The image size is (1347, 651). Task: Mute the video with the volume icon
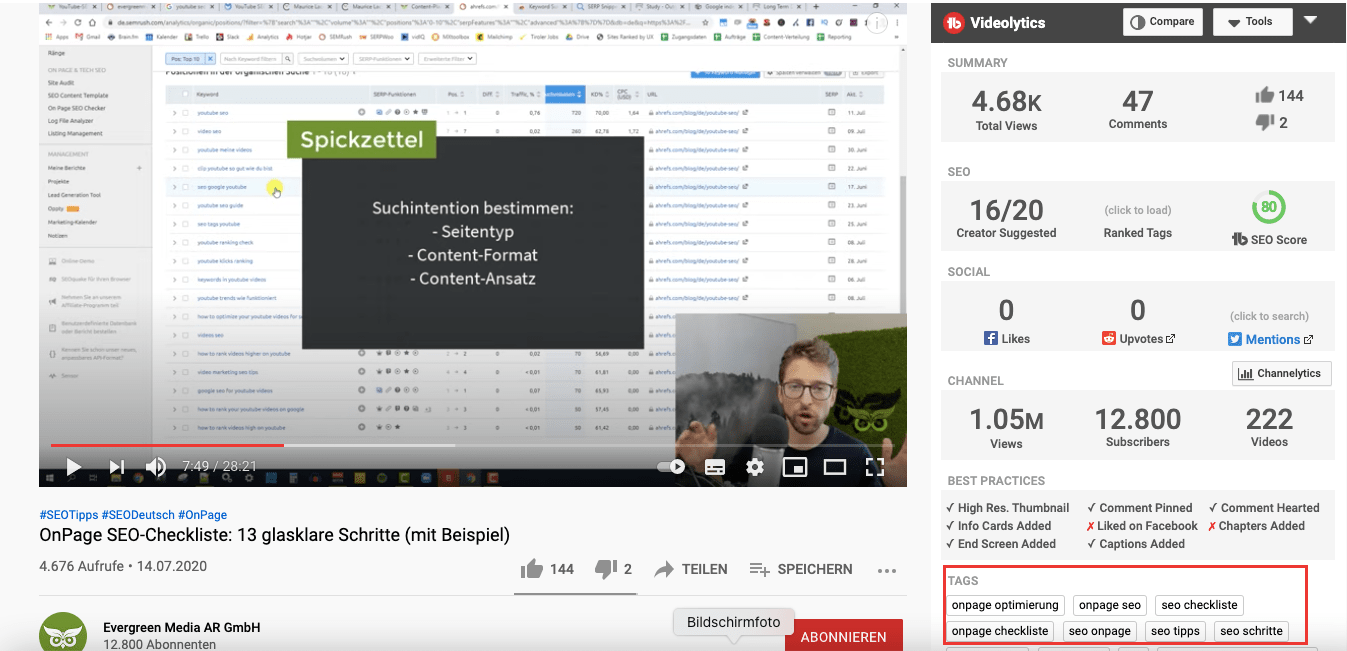156,466
